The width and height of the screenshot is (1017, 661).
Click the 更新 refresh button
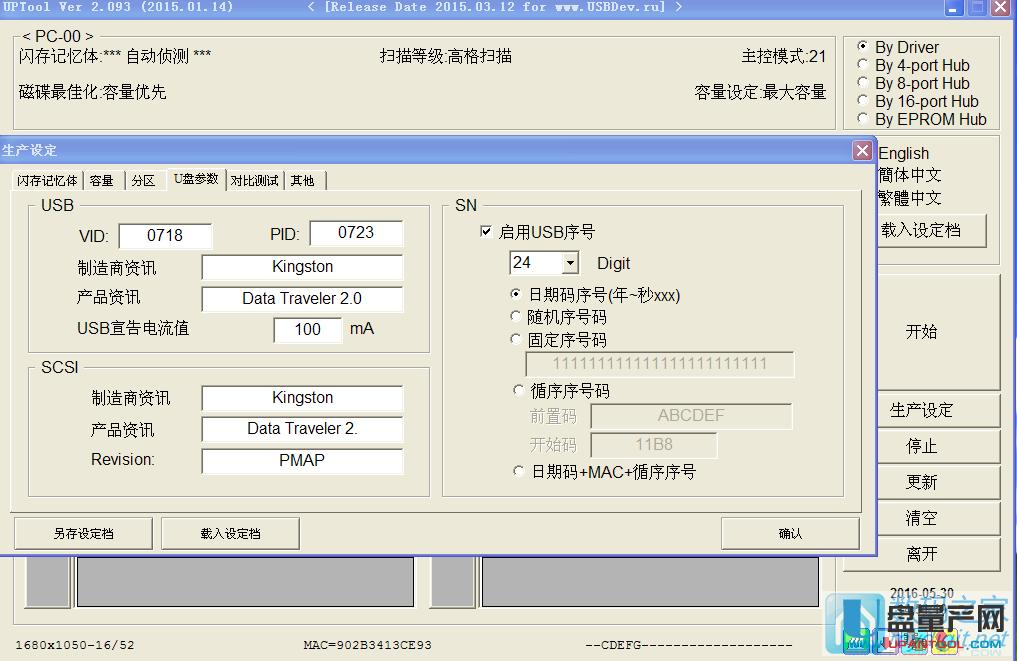(x=938, y=482)
